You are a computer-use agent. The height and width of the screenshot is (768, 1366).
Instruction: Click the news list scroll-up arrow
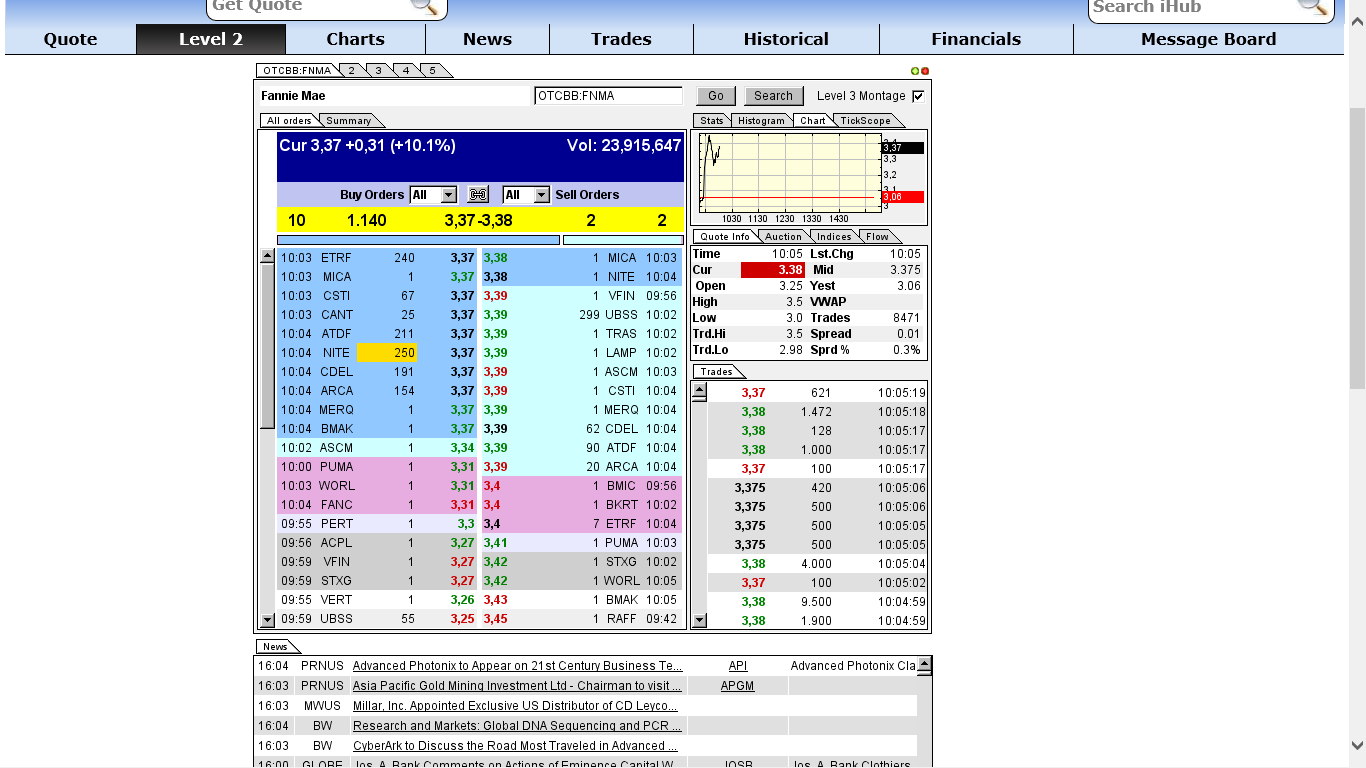924,664
